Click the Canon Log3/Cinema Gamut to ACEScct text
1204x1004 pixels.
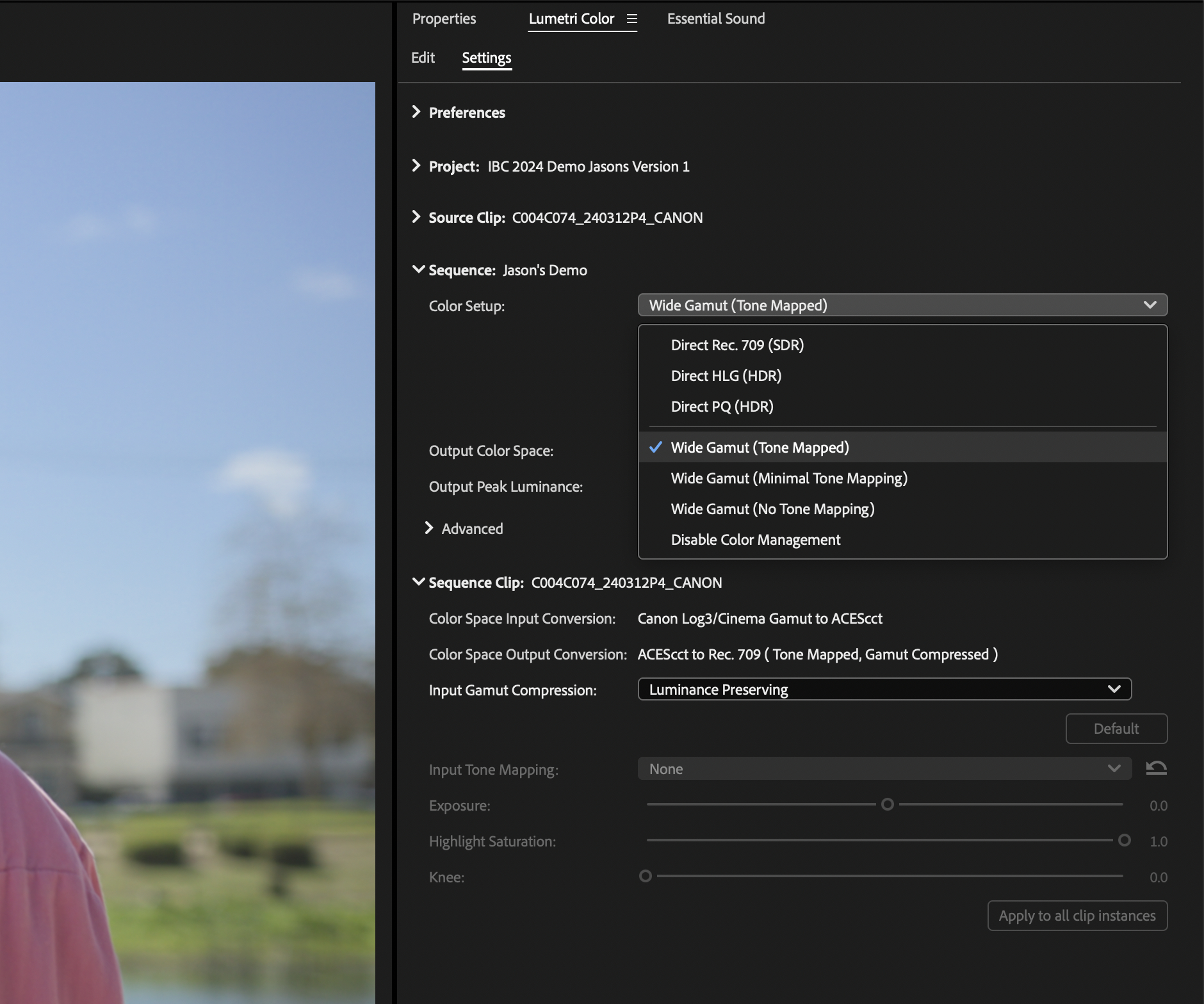point(760,619)
